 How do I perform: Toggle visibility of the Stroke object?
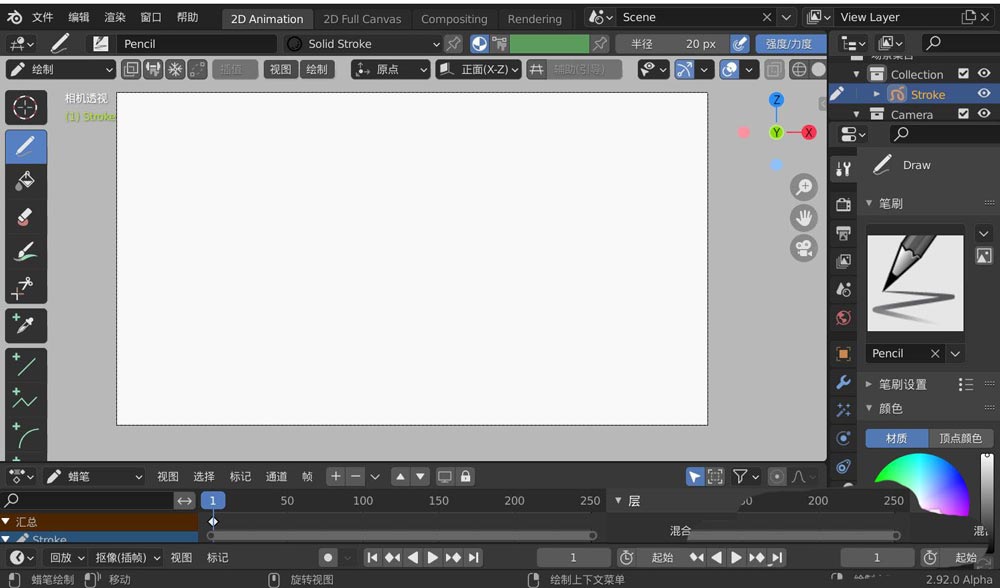(x=983, y=93)
